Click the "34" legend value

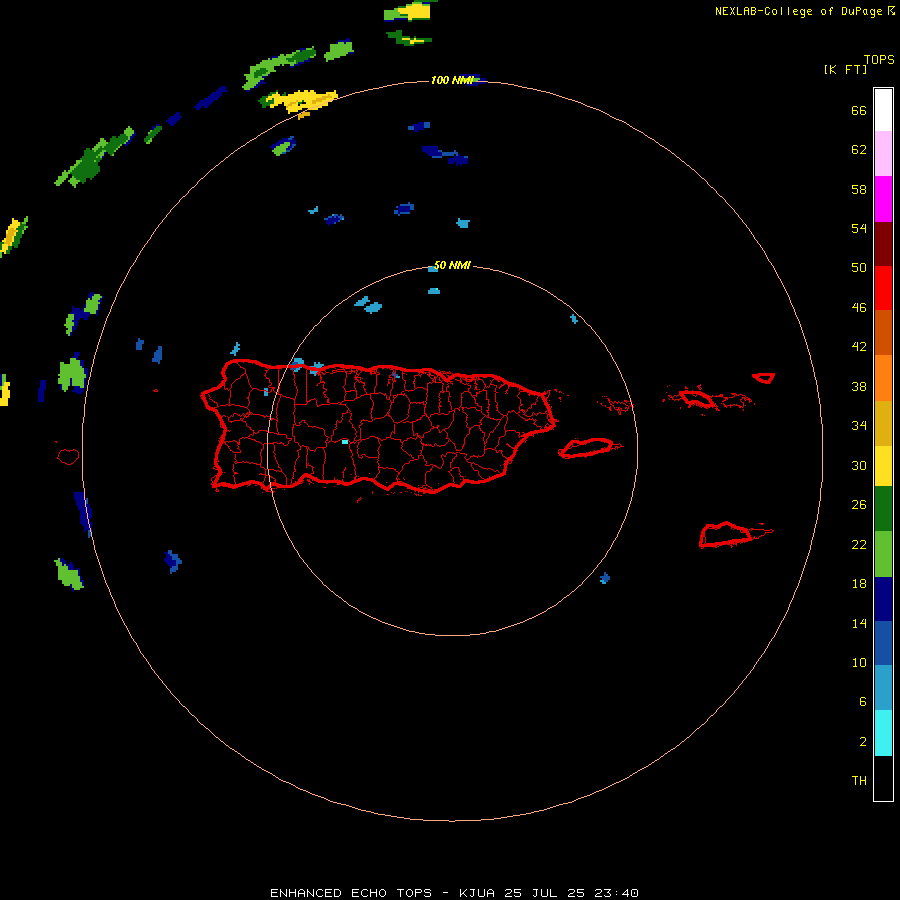(859, 426)
